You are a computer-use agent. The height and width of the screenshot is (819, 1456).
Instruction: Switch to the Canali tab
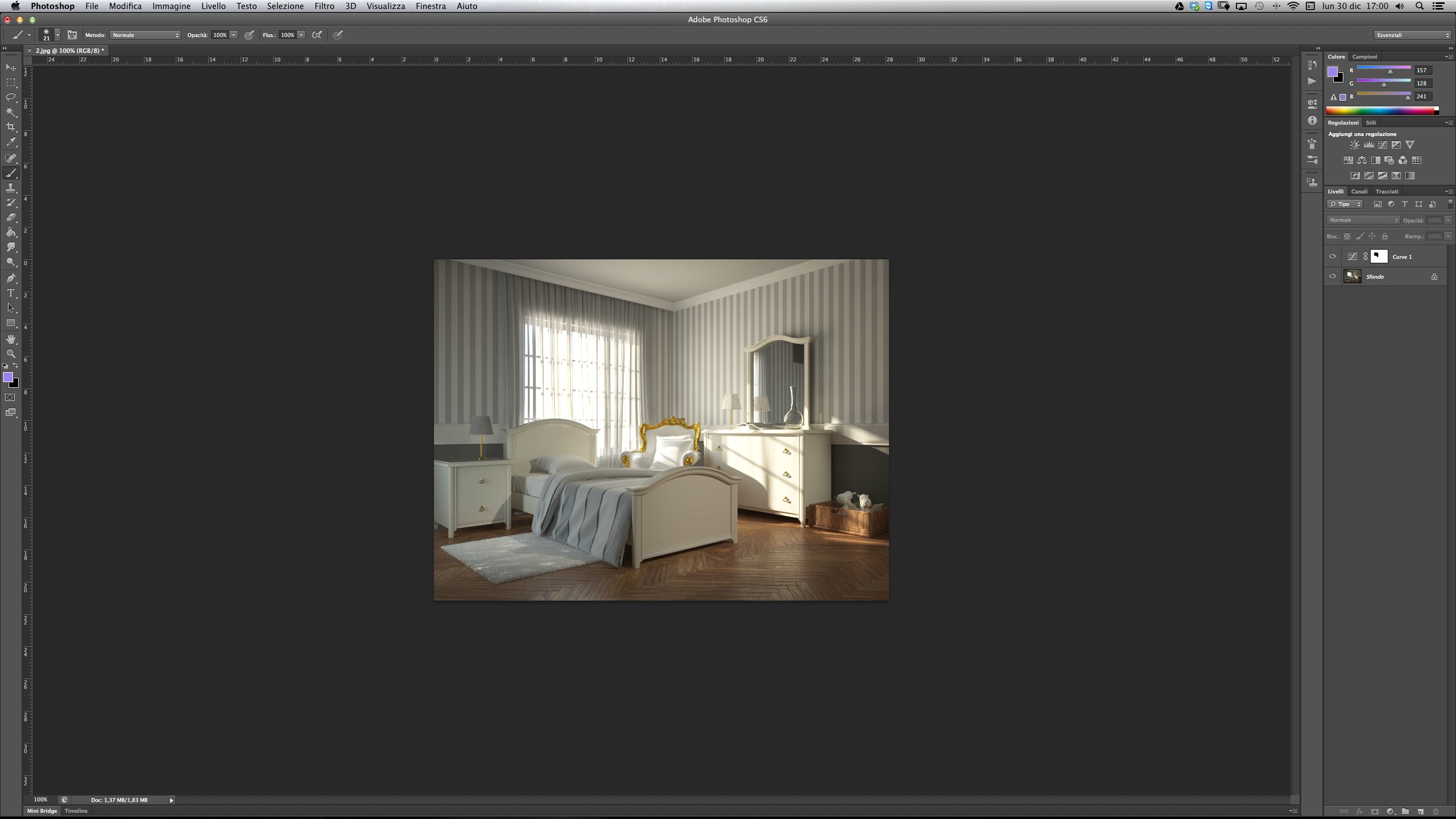pos(1359,192)
